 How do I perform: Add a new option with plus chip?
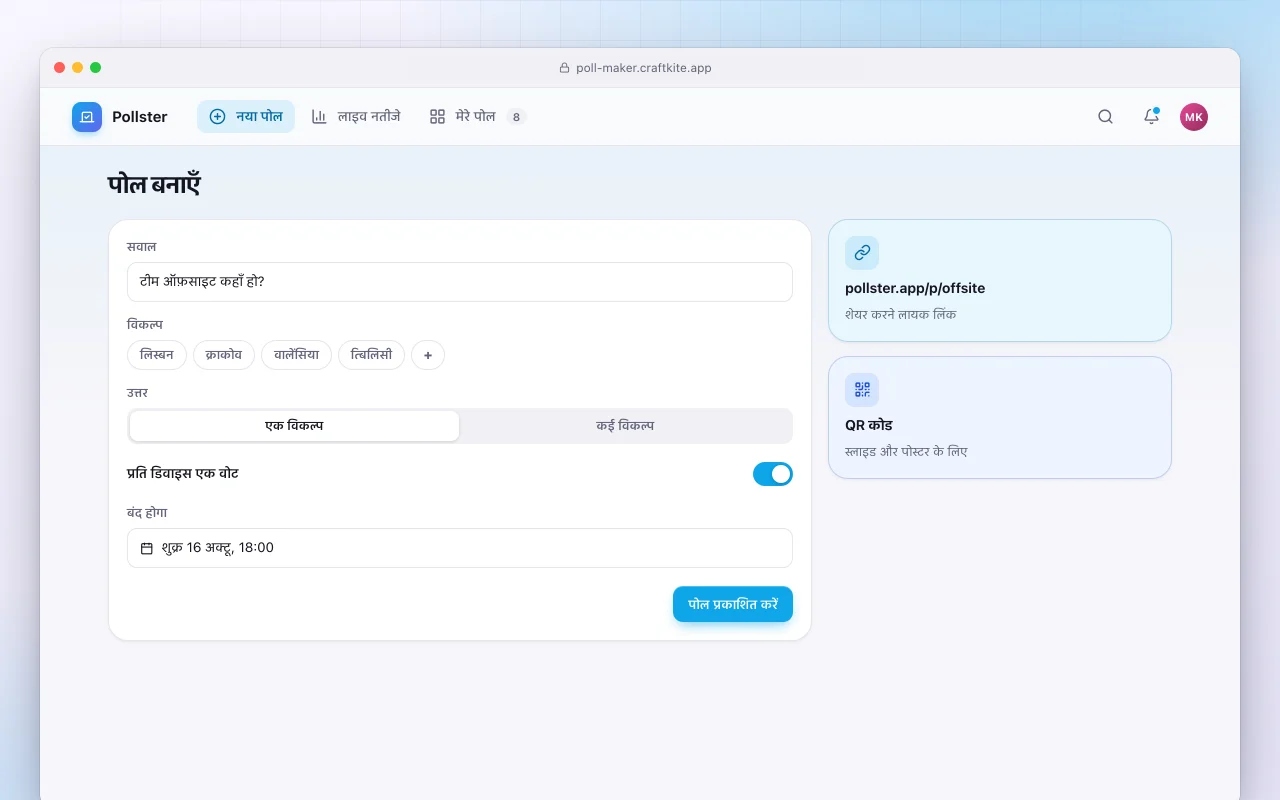click(x=428, y=355)
